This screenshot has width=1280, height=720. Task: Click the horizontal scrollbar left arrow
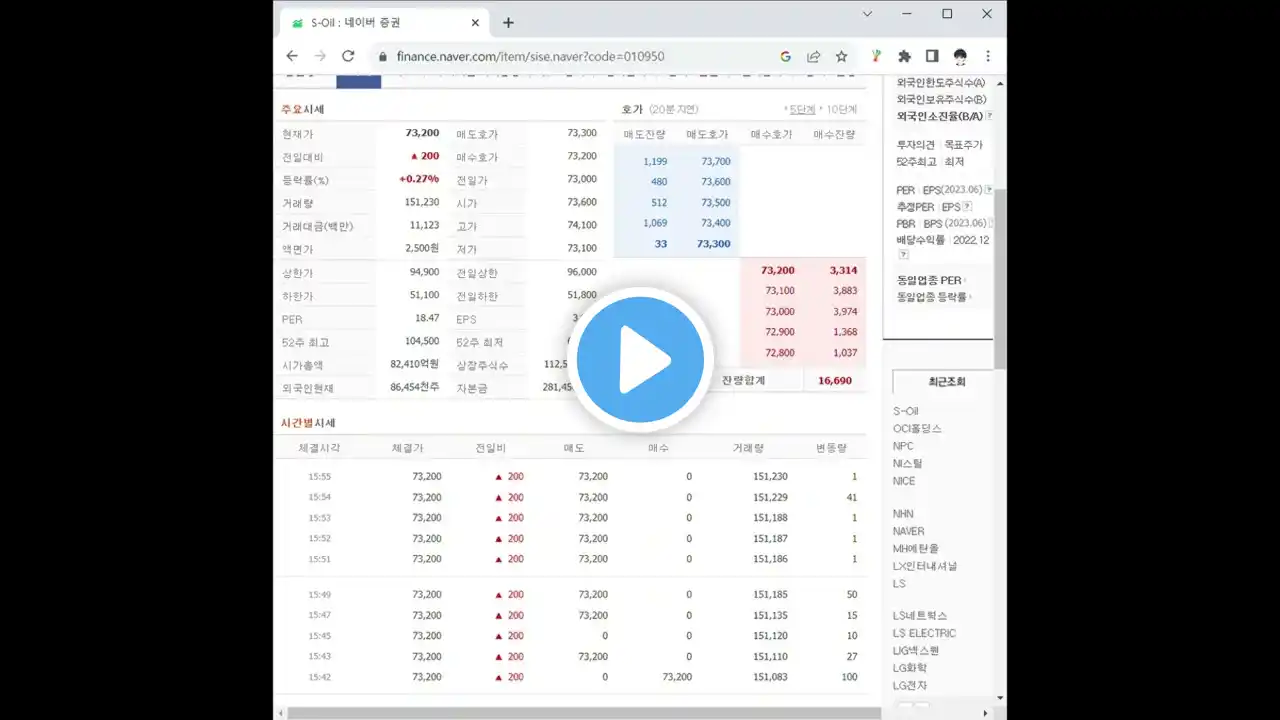(281, 713)
